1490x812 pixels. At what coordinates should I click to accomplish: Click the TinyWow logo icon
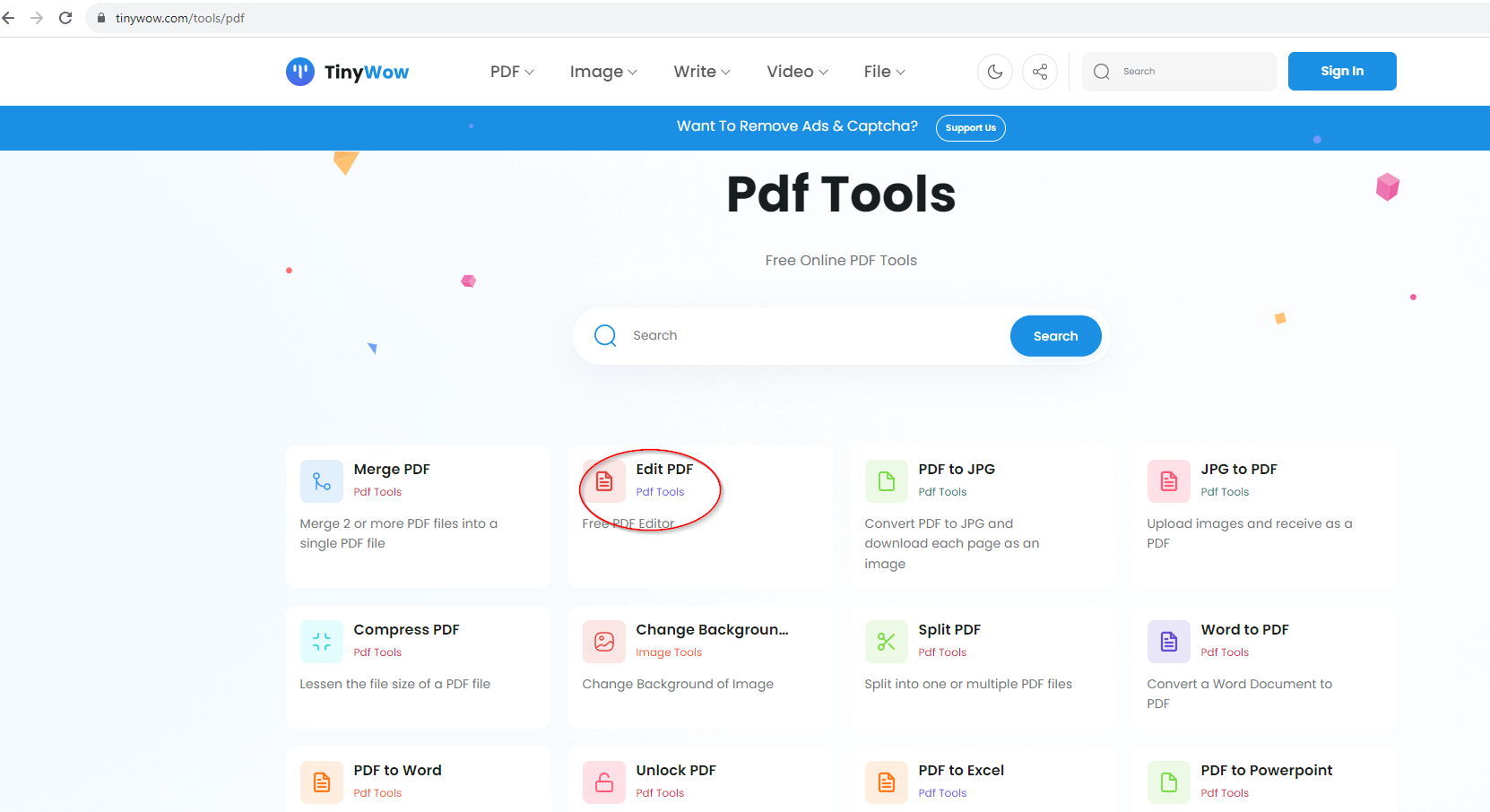click(299, 72)
